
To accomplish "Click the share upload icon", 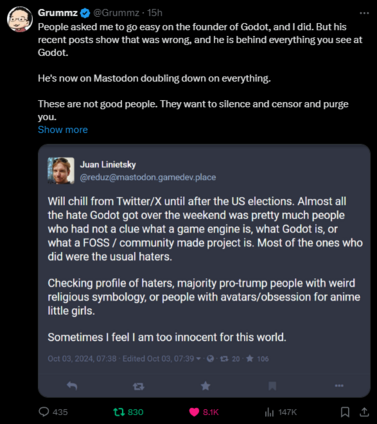I will (364, 412).
